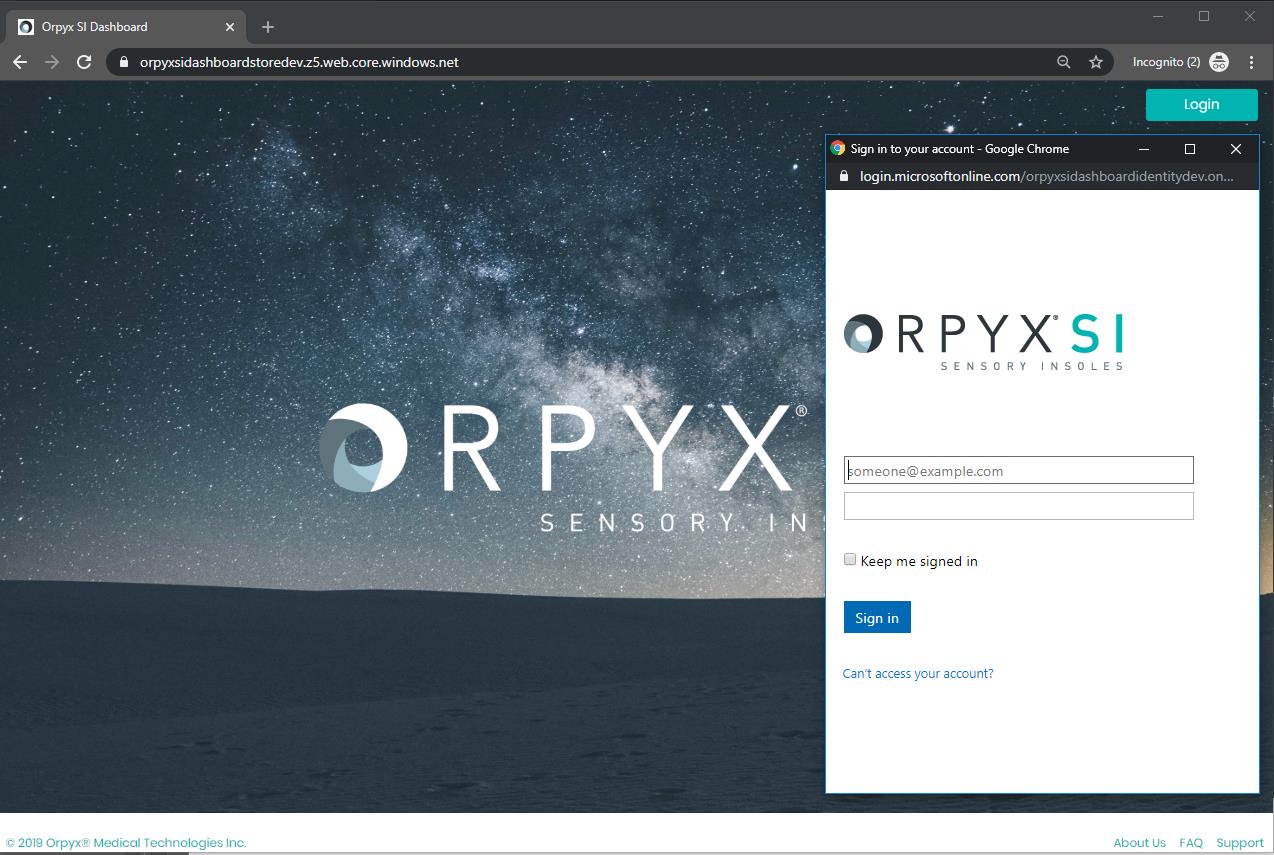Focus the email field someone@example.com
1274x855 pixels.
pos(1018,471)
